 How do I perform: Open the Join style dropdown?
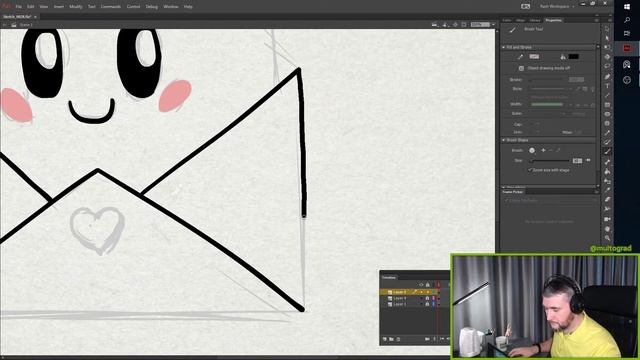click(538, 132)
